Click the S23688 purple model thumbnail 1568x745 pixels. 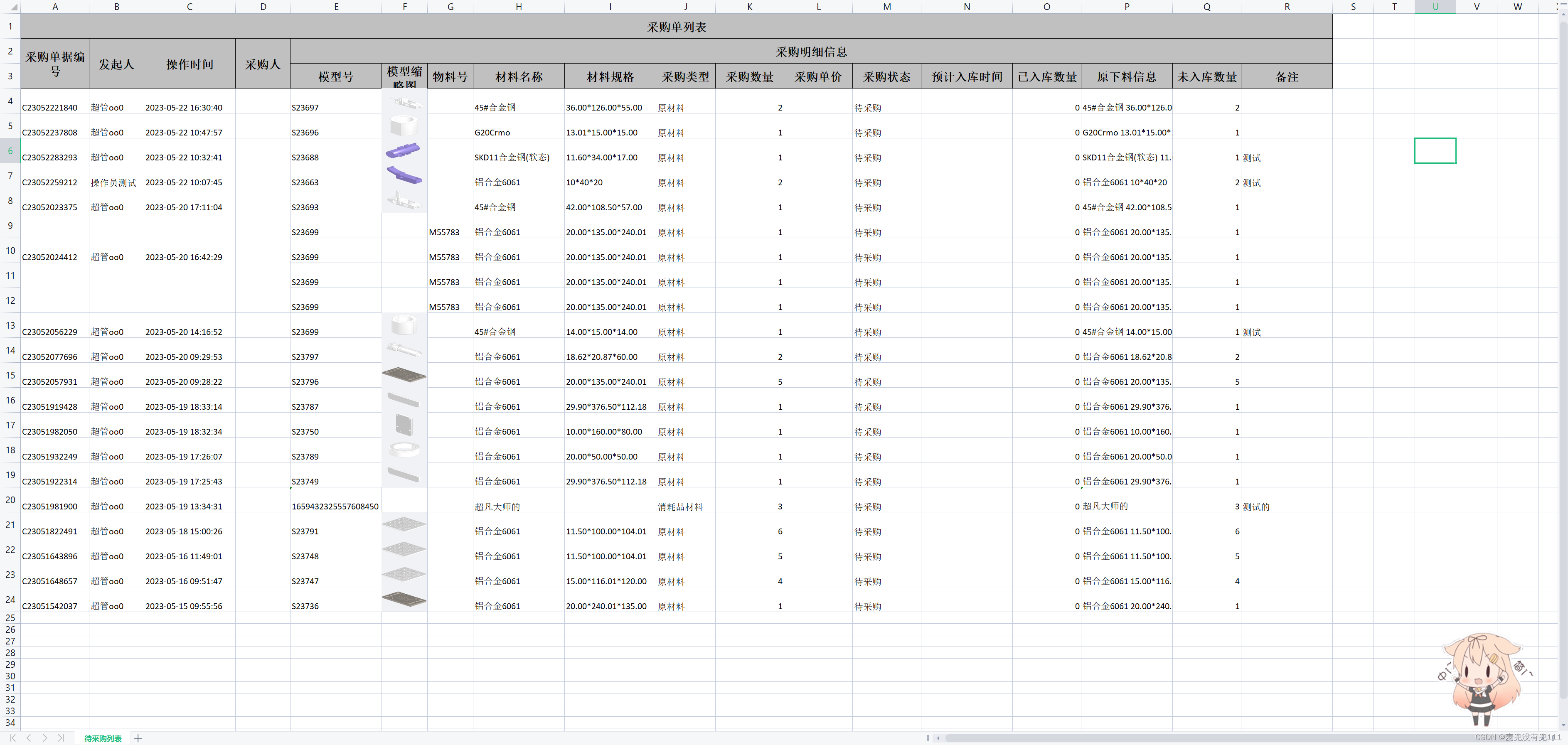[x=403, y=150]
